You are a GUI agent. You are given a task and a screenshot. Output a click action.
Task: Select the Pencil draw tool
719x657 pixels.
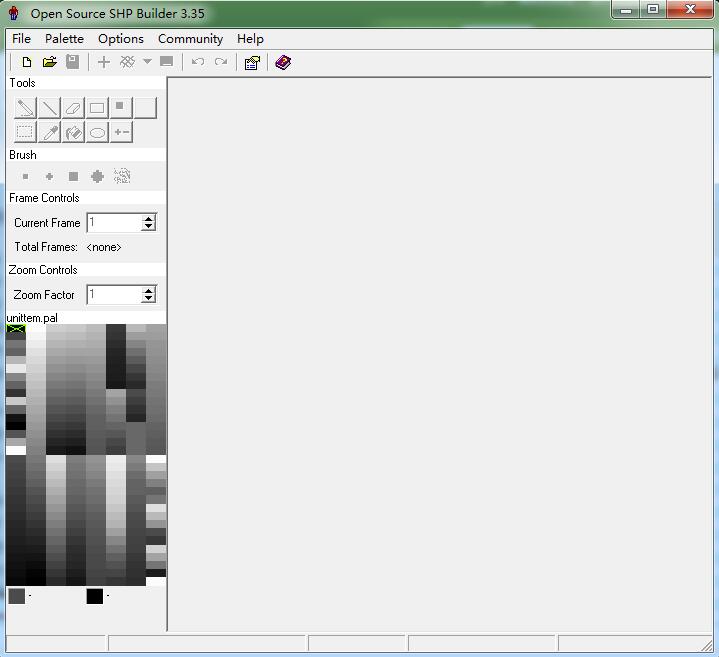point(26,108)
